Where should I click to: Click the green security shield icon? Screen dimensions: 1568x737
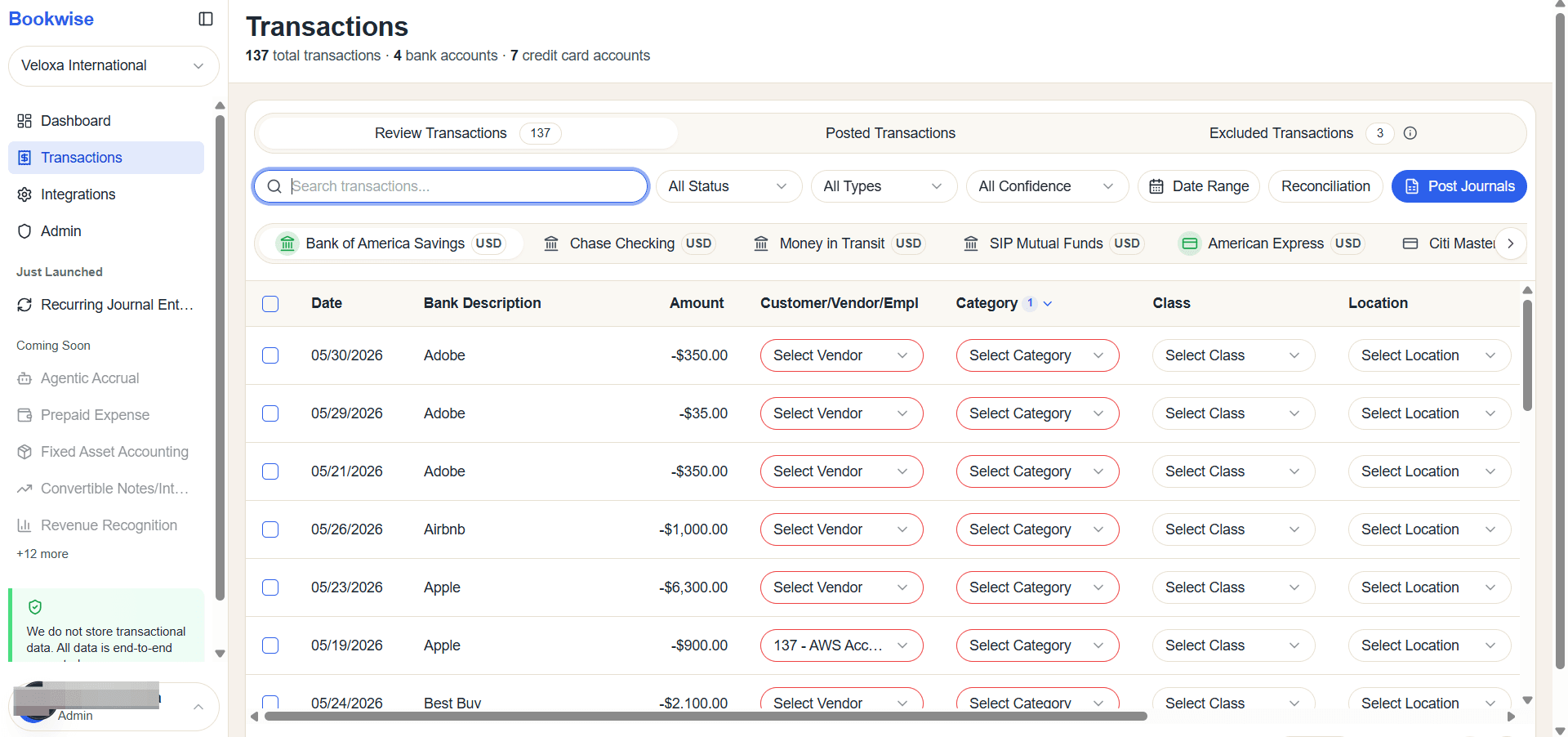[35, 607]
